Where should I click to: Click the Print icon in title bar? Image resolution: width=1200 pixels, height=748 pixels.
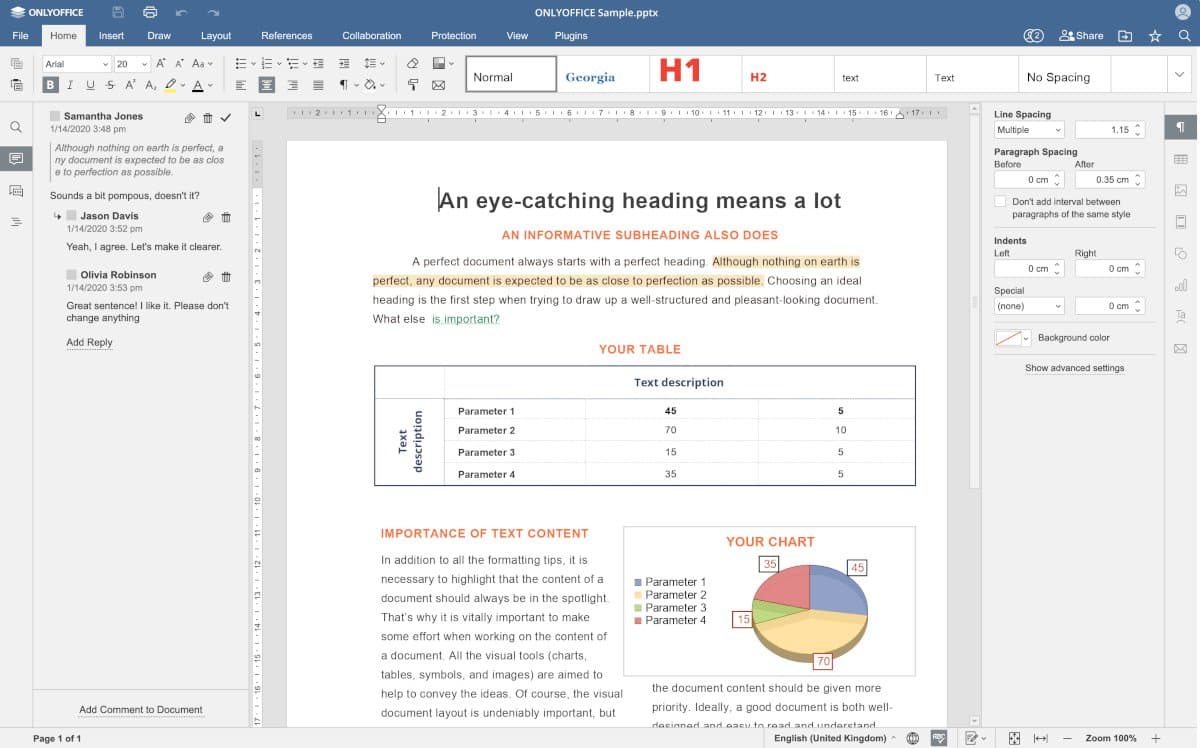click(150, 12)
